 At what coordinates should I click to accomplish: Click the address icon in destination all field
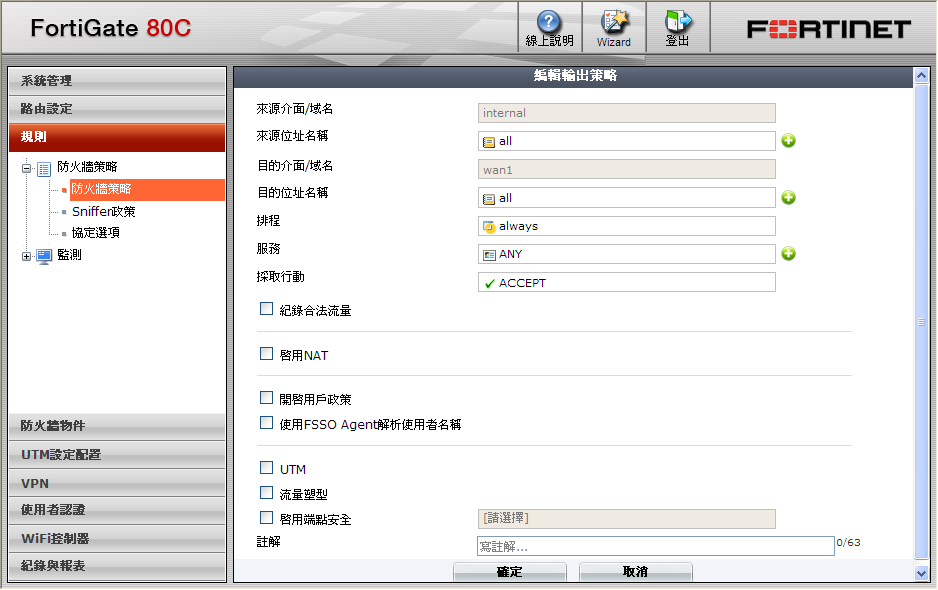(489, 199)
